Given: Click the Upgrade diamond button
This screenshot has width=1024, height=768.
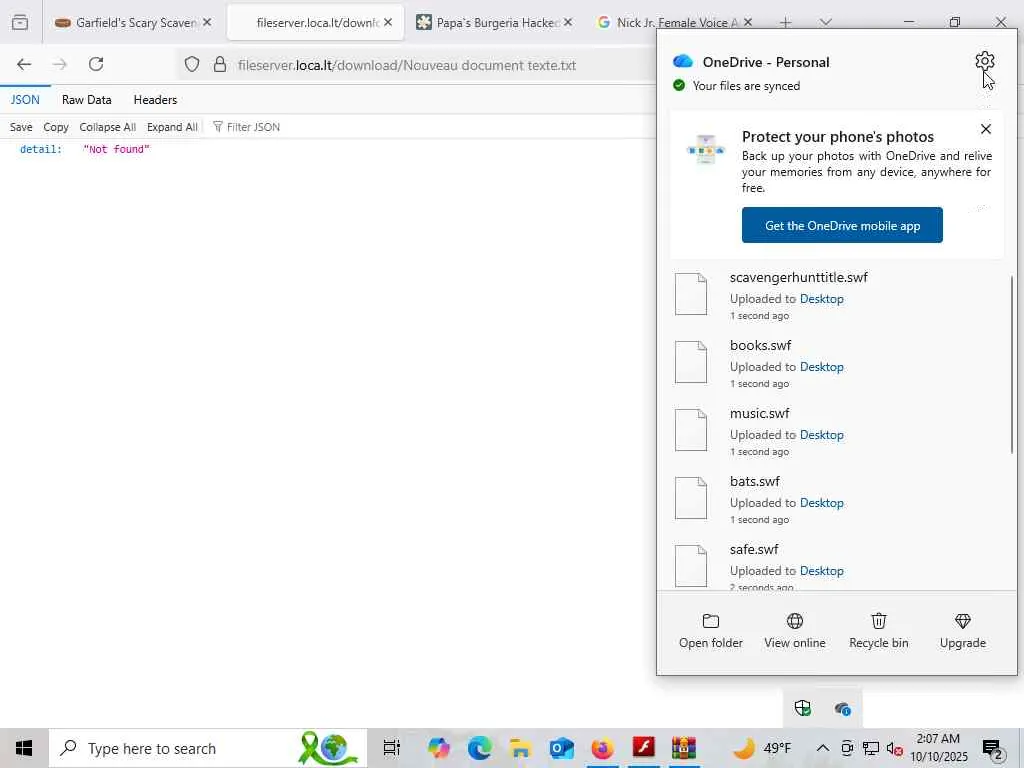Looking at the screenshot, I should coord(963,631).
